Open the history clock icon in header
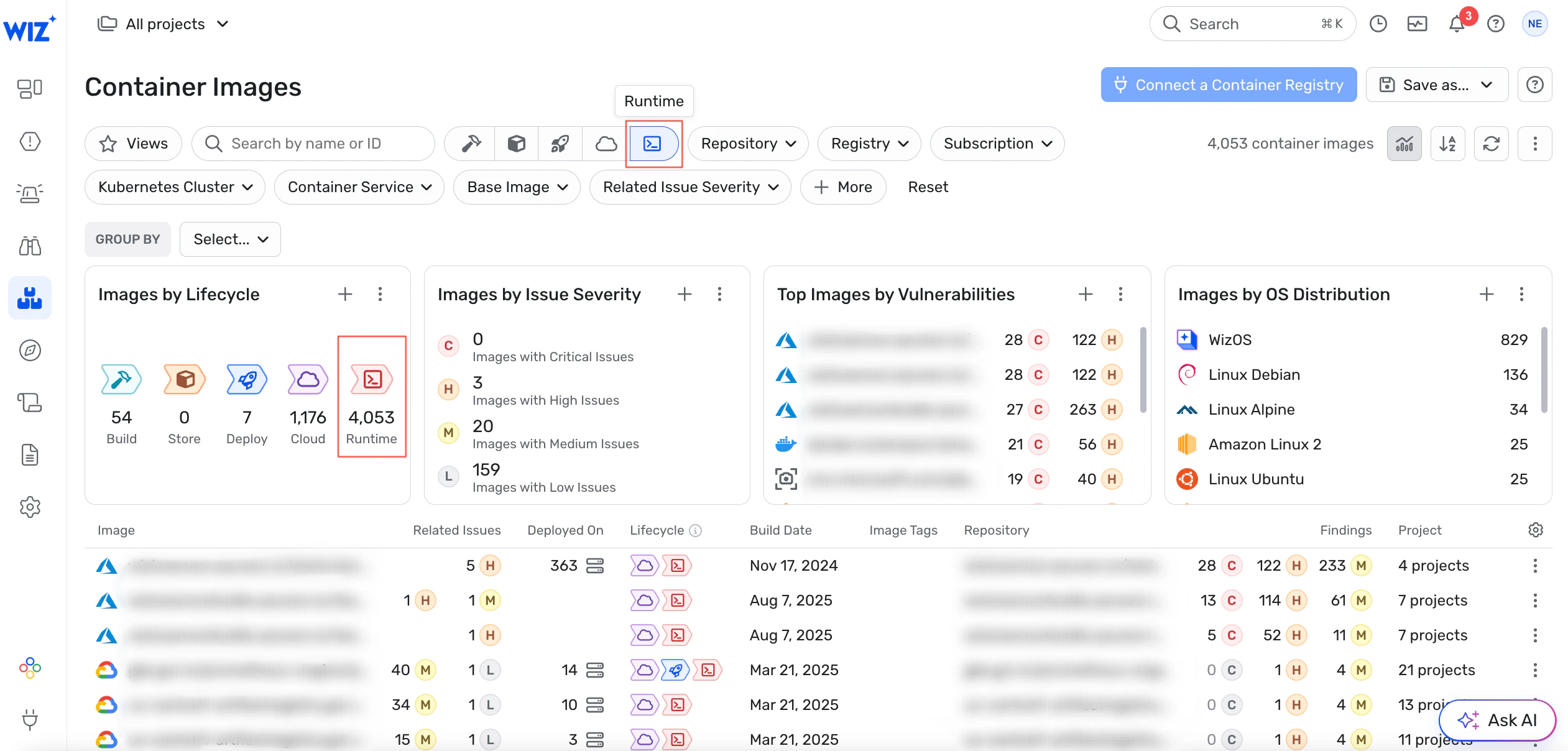 coord(1378,24)
